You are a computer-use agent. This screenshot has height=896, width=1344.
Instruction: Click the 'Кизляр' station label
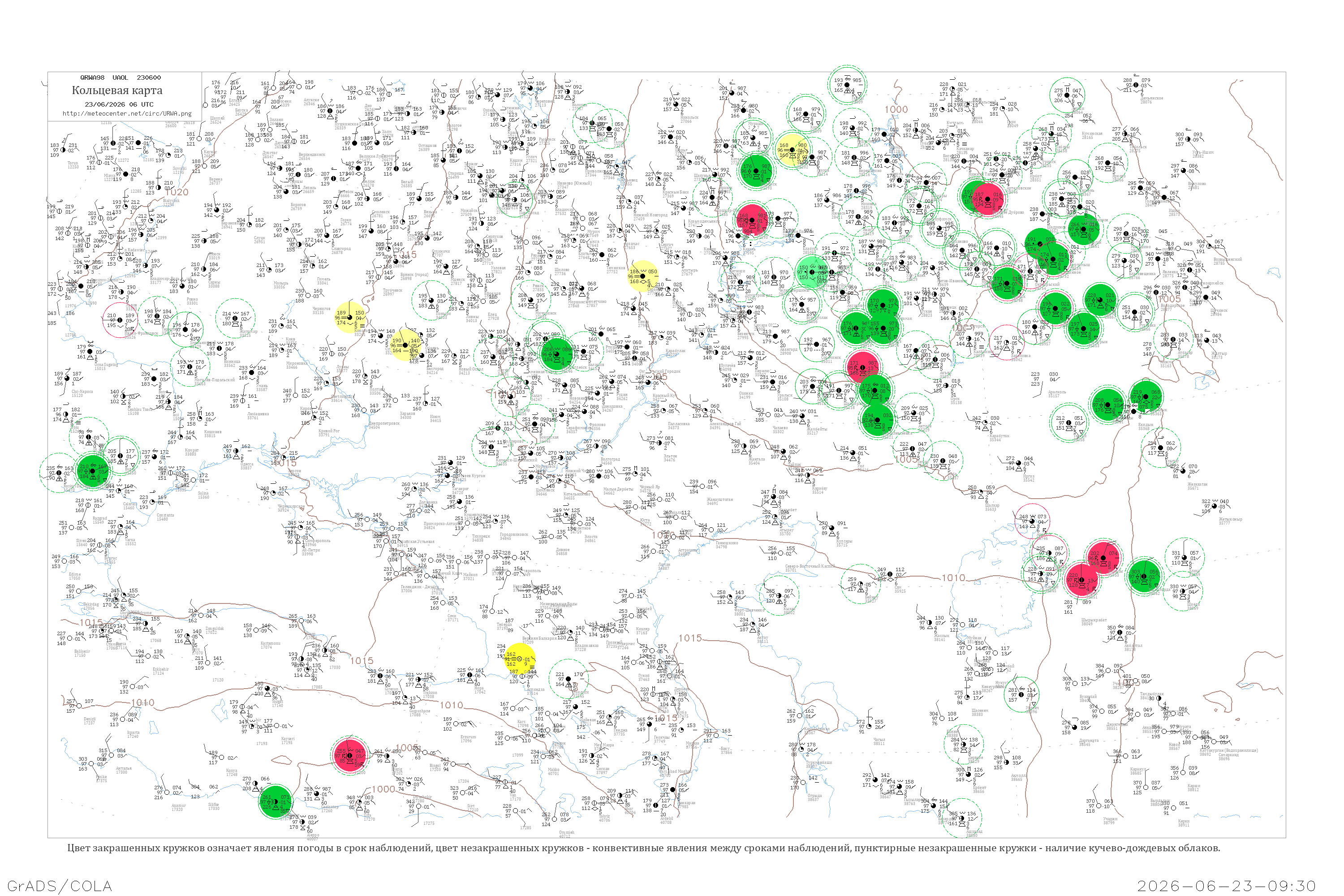(642, 629)
